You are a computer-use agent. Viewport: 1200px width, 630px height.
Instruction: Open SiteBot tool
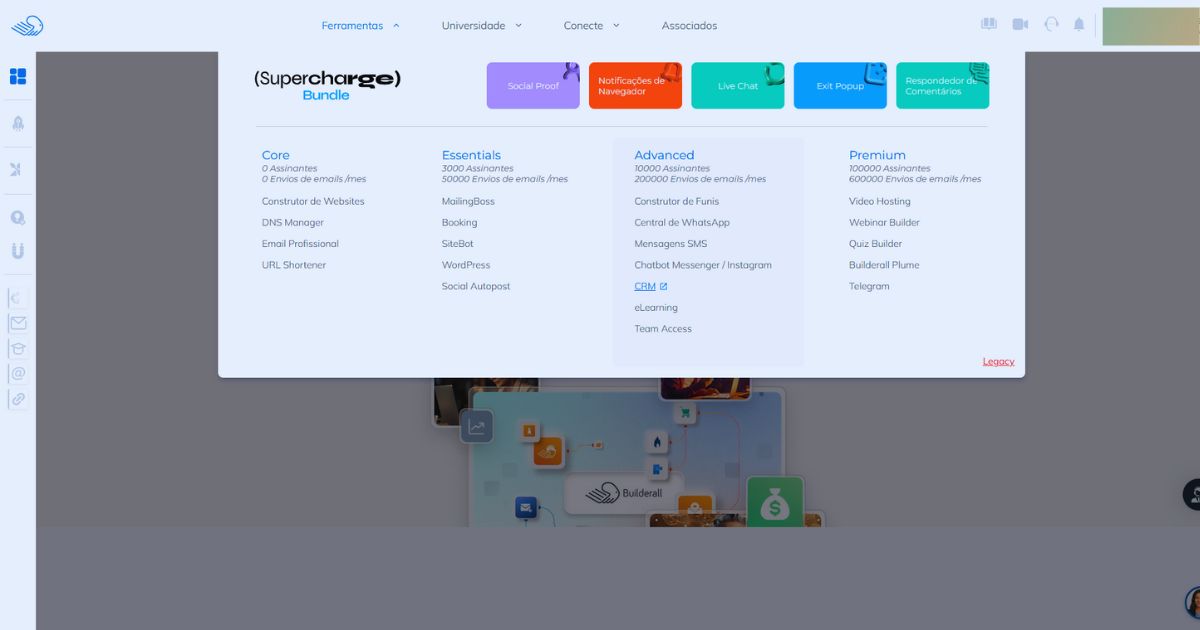click(x=458, y=243)
